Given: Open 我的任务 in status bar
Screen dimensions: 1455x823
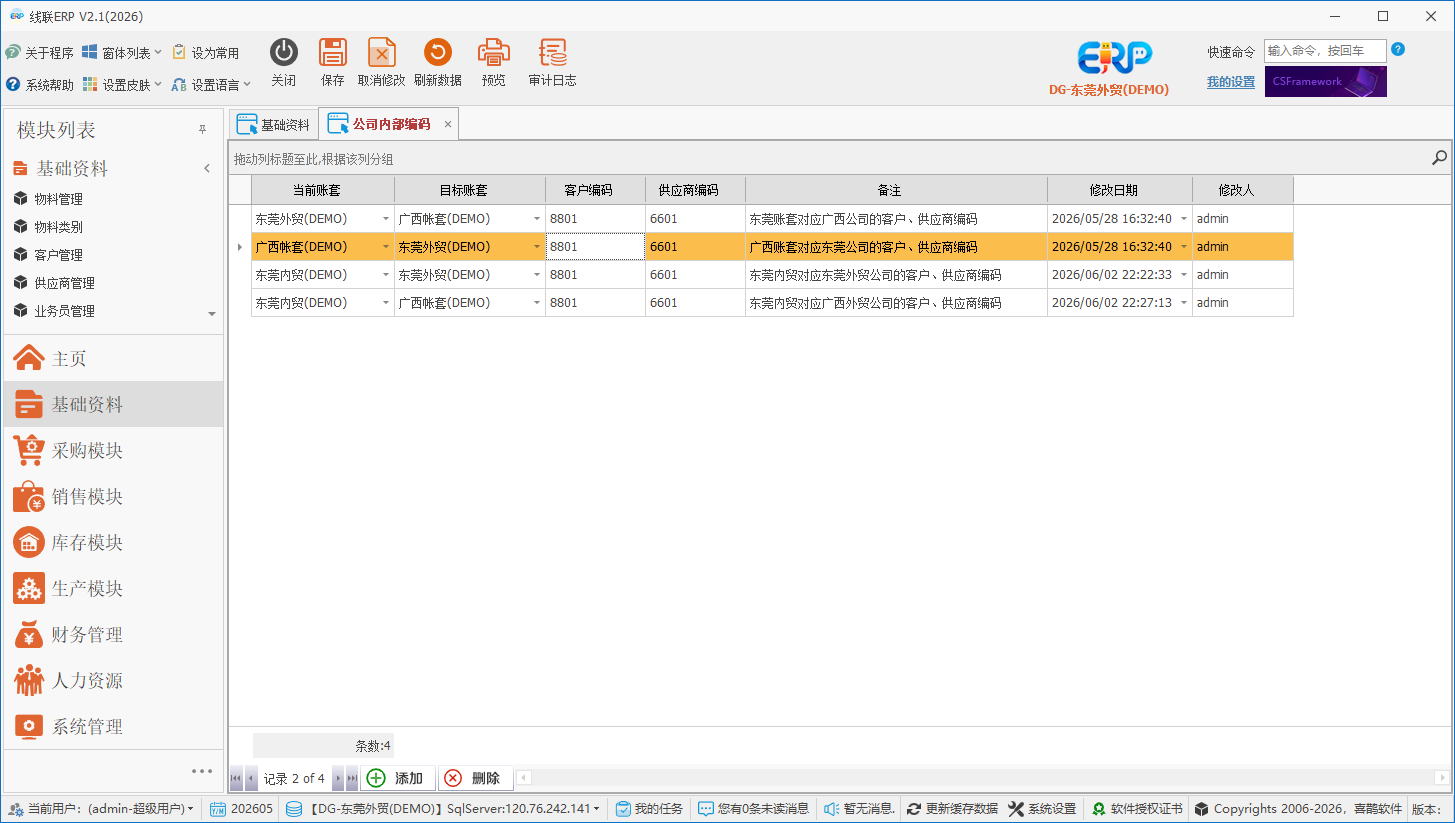Looking at the screenshot, I should (x=649, y=809).
